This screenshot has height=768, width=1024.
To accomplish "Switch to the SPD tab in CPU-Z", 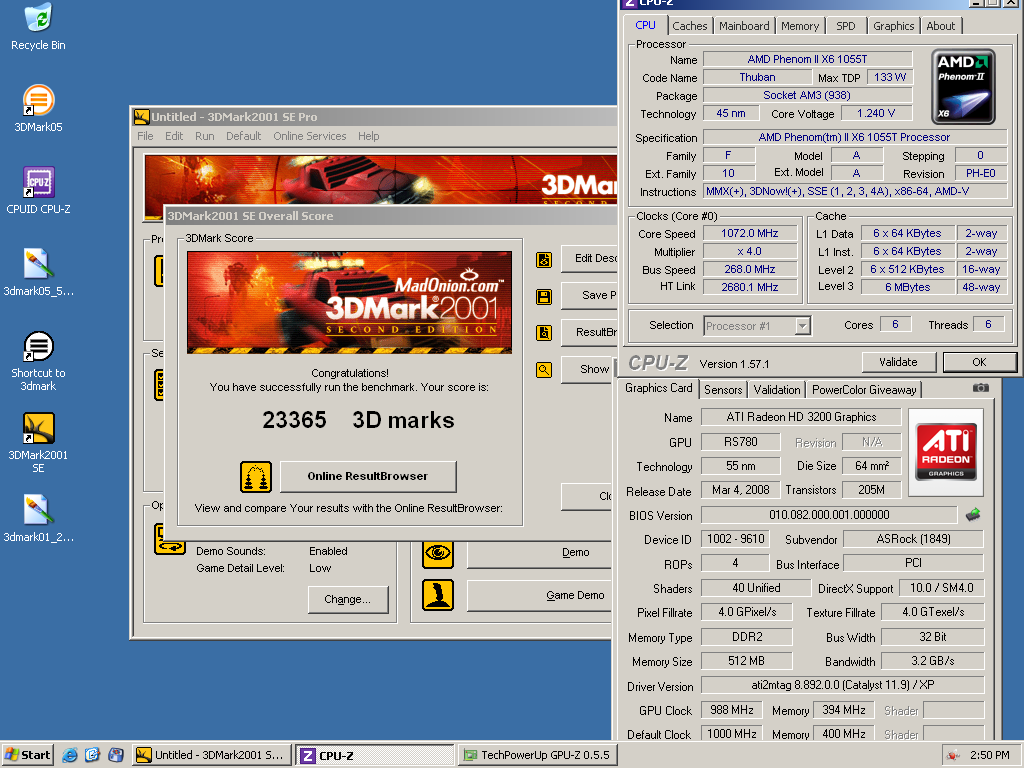I will (846, 26).
